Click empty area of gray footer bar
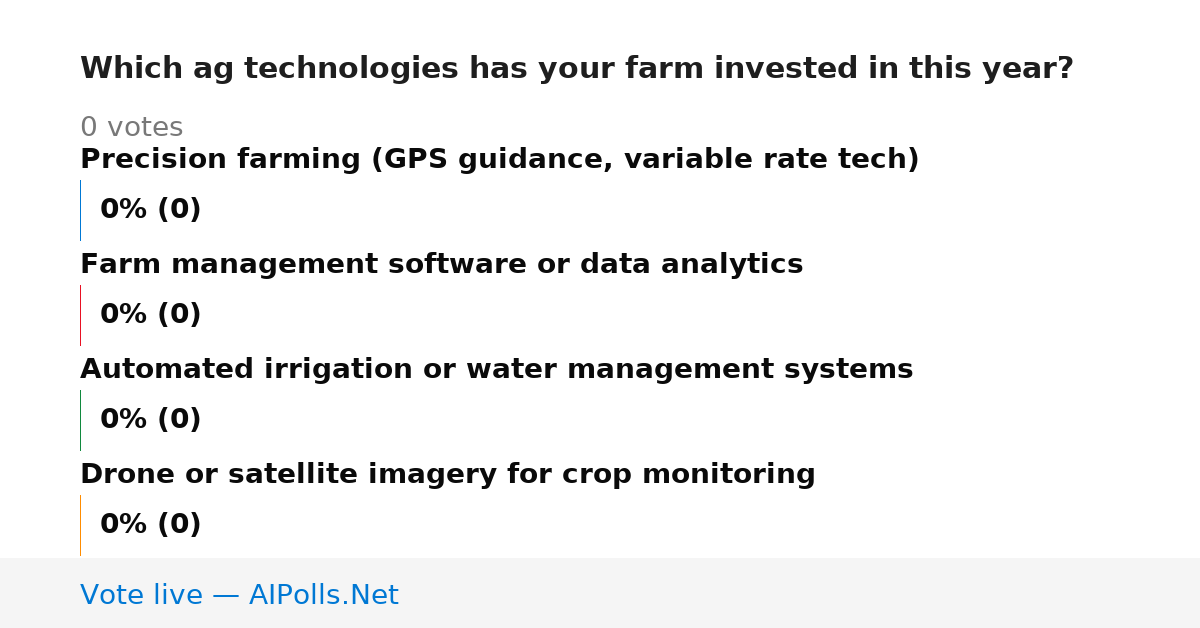 click(800, 594)
